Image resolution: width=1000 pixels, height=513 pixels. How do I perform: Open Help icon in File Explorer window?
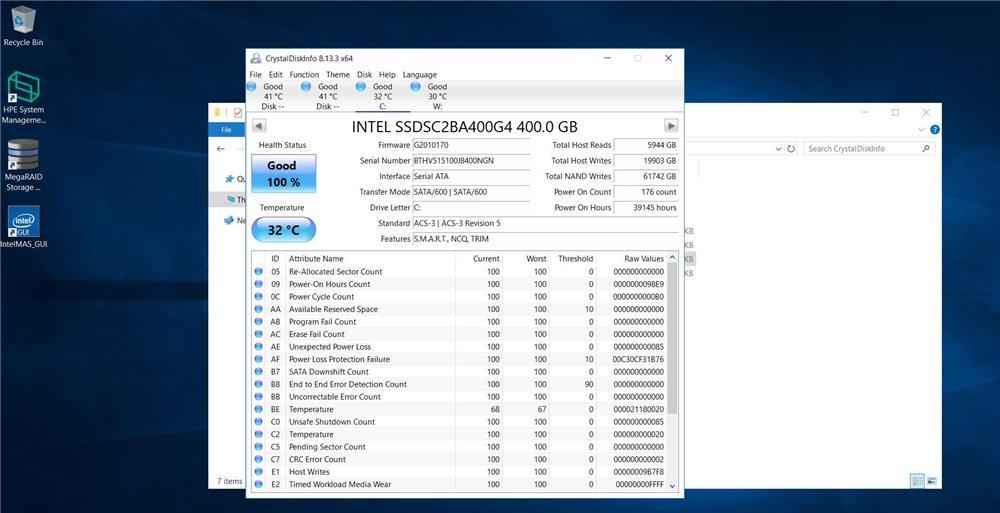(934, 130)
